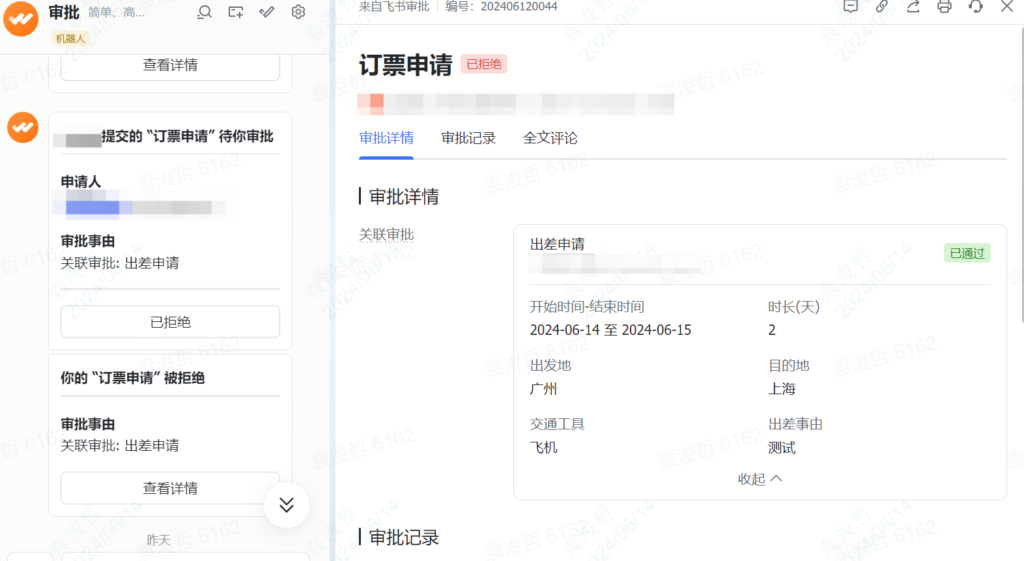Click the bot avatar beside the approval message
Screen dimensions: 1024x561
23,127
